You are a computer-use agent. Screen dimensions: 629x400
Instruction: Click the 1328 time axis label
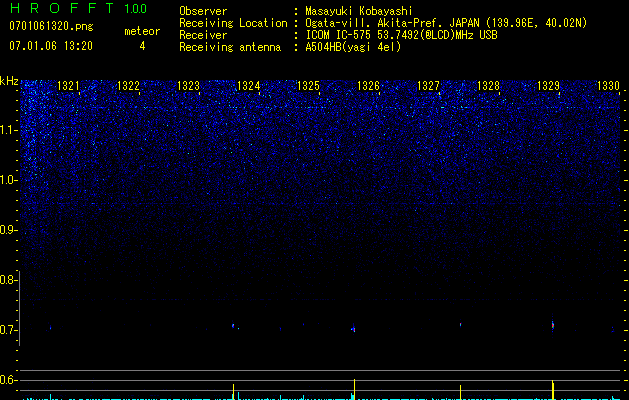[489, 86]
